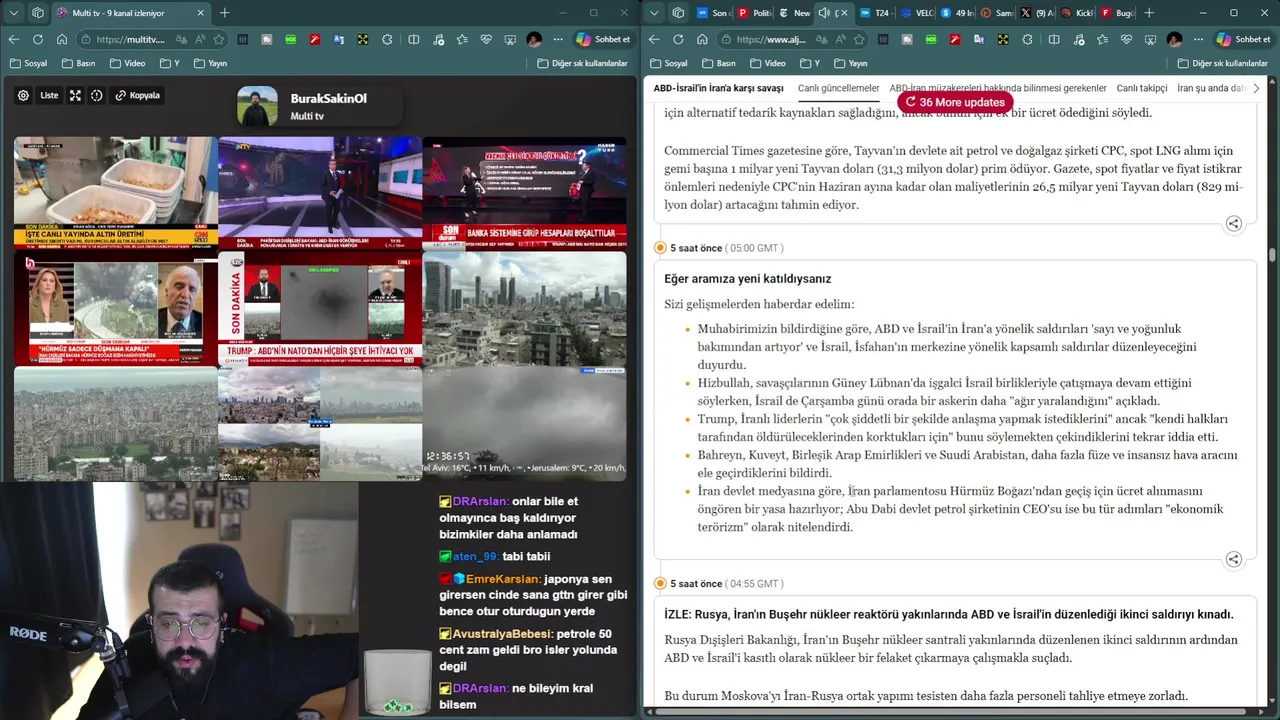Open Yayın bookmarks folder in left browser
Viewport: 1280px width, 720px height.
coord(209,63)
